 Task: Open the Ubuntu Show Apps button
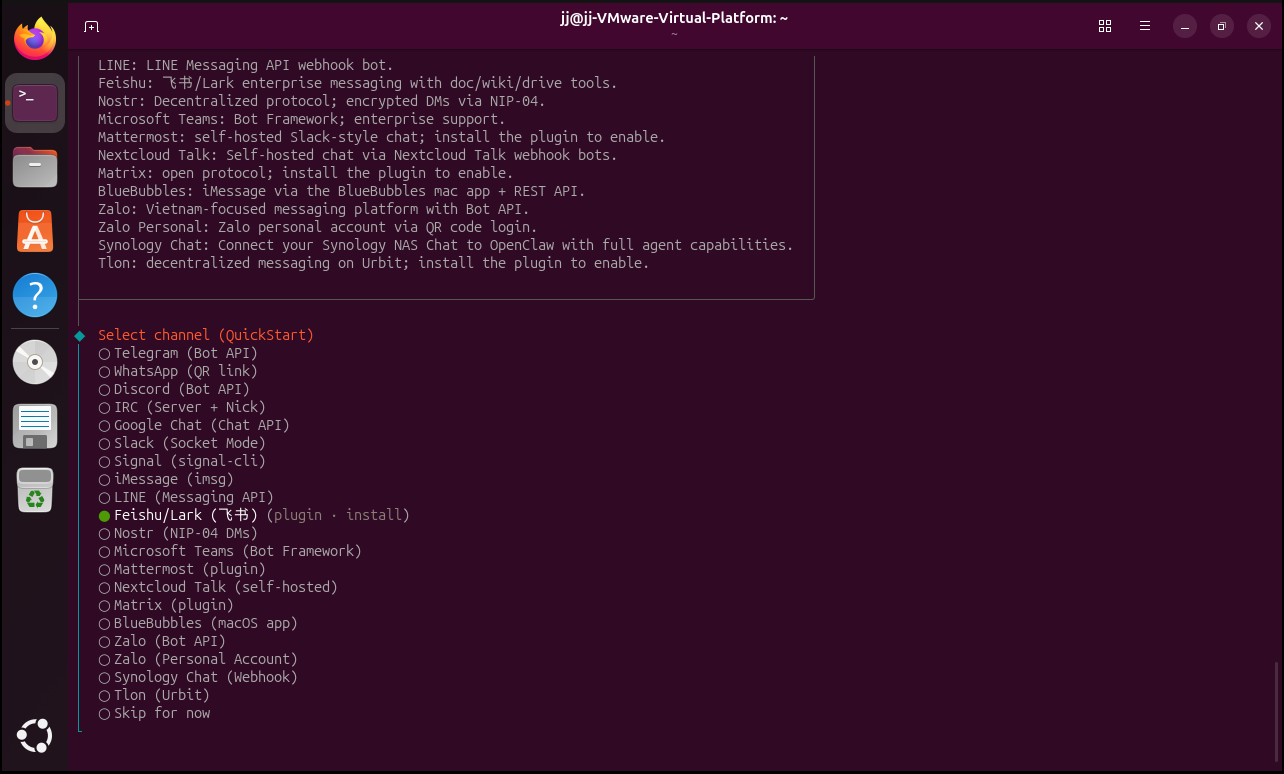click(35, 737)
